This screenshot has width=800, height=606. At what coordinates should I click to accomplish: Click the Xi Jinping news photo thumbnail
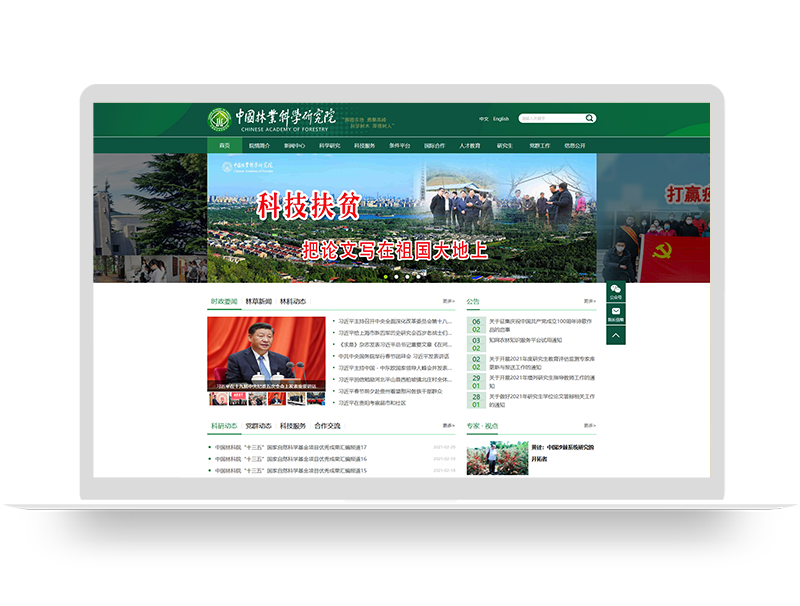[266, 355]
